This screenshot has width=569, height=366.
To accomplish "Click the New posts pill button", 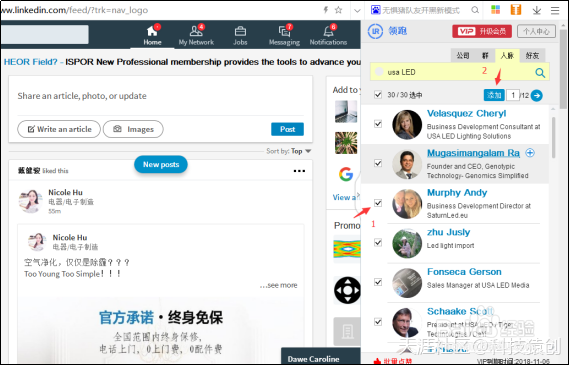I will 161,165.
